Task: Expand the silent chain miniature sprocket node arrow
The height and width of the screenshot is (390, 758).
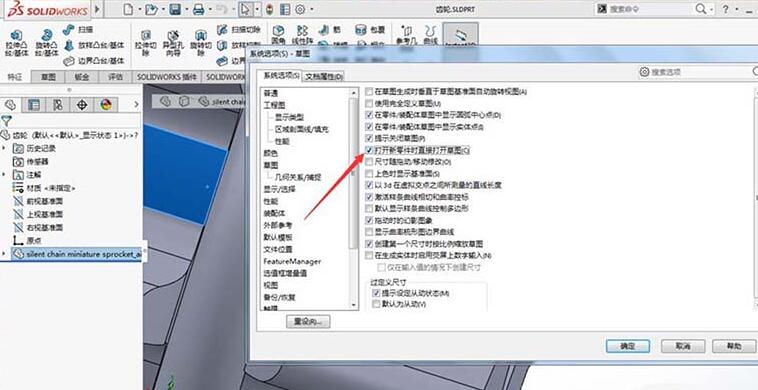Action: [4, 254]
